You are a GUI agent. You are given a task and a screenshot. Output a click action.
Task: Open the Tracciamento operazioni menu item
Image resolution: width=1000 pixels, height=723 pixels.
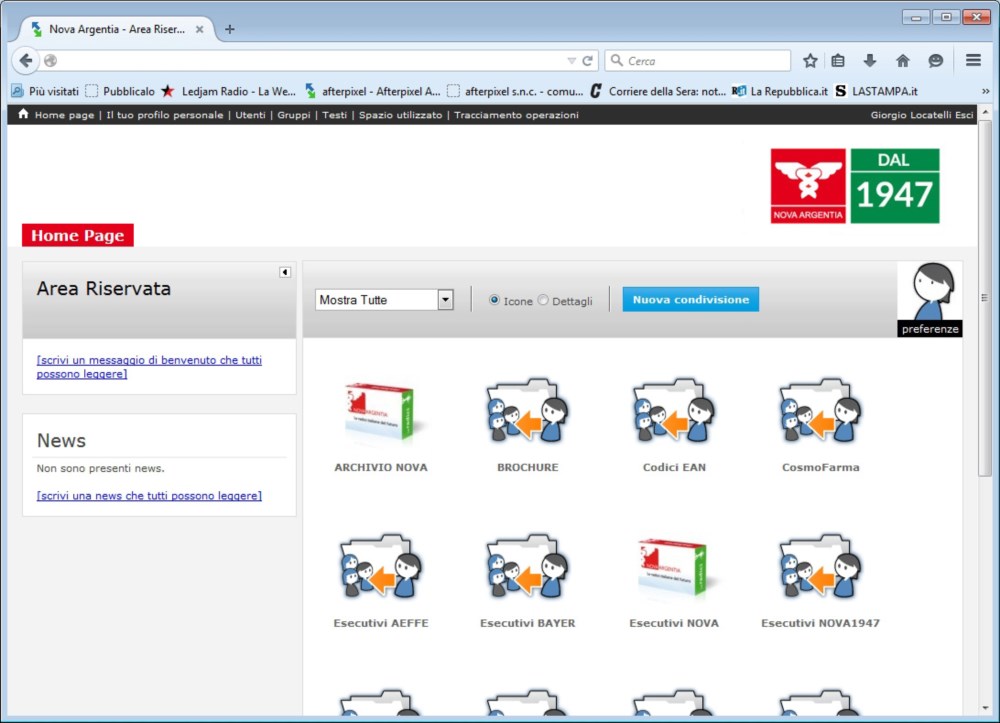[516, 115]
